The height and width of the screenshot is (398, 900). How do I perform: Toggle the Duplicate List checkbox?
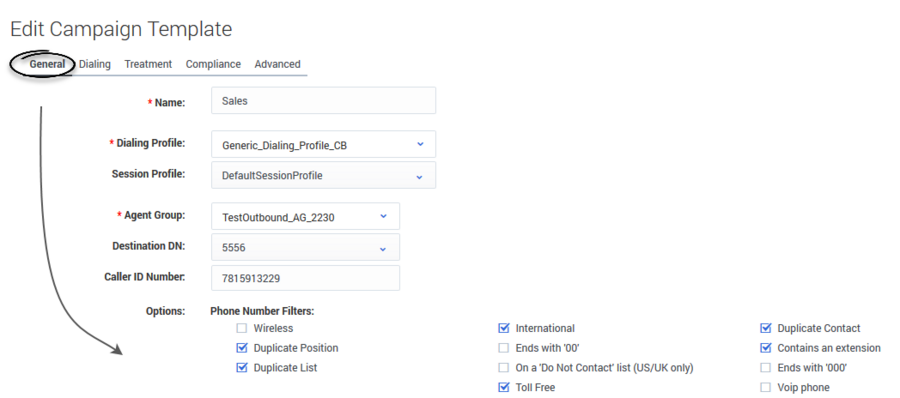tap(242, 368)
